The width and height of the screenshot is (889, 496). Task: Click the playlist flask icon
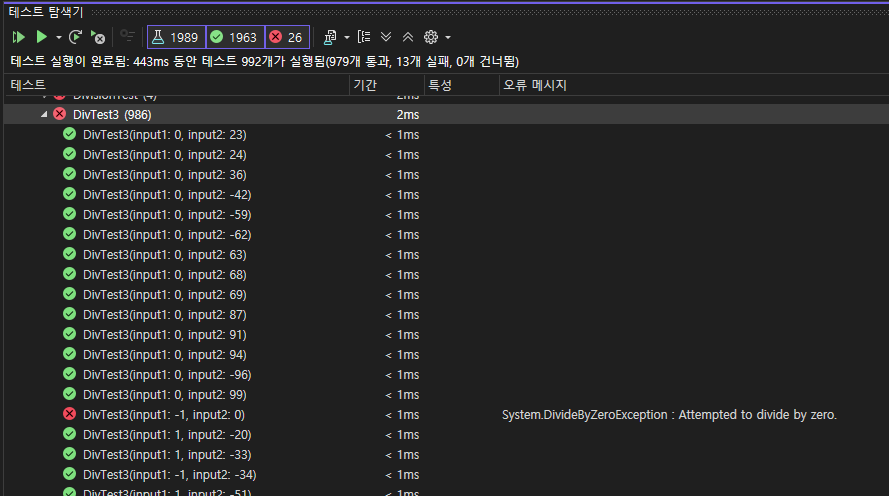point(330,37)
